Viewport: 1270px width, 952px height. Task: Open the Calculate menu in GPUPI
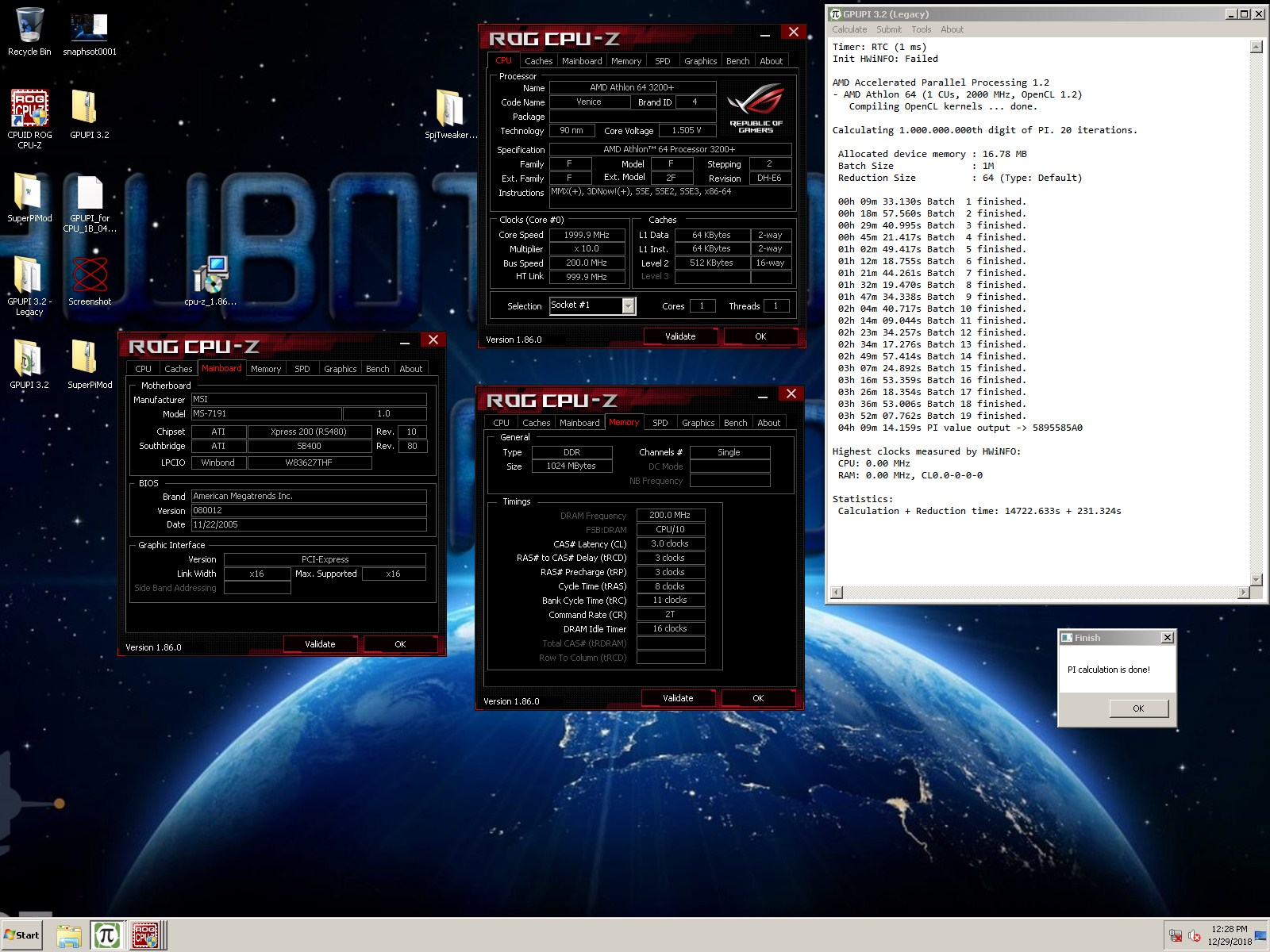(849, 29)
